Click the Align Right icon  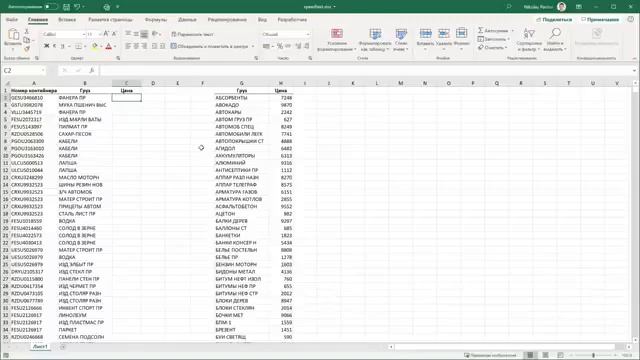144,46
